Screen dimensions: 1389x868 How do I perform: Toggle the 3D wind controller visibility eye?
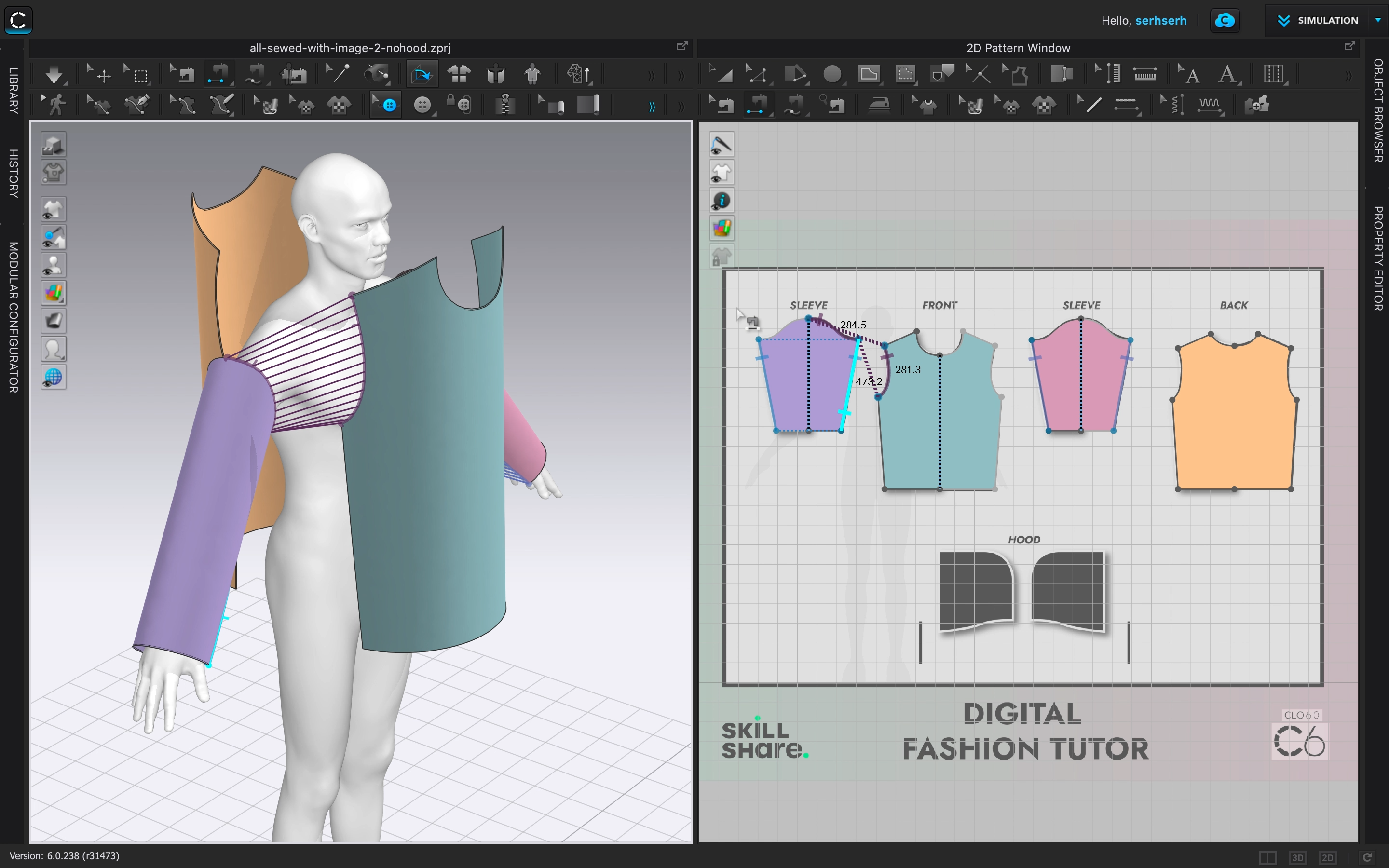(54, 377)
